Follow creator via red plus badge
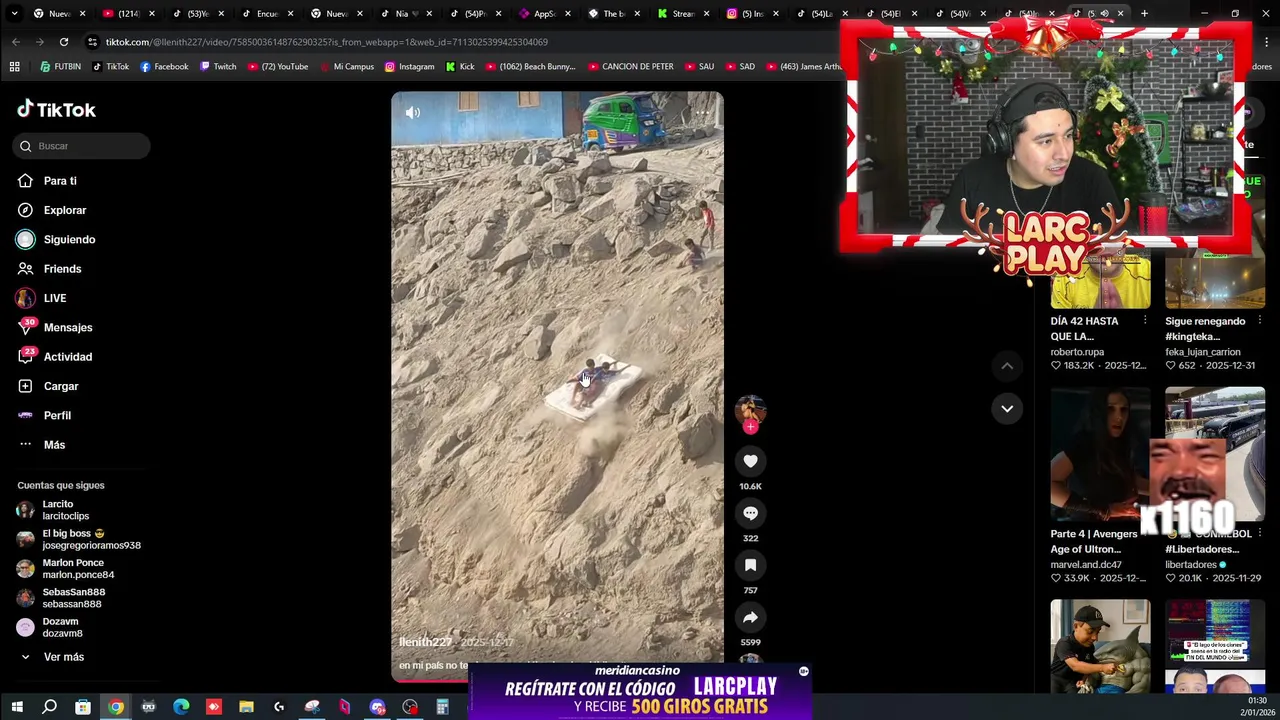 750,427
